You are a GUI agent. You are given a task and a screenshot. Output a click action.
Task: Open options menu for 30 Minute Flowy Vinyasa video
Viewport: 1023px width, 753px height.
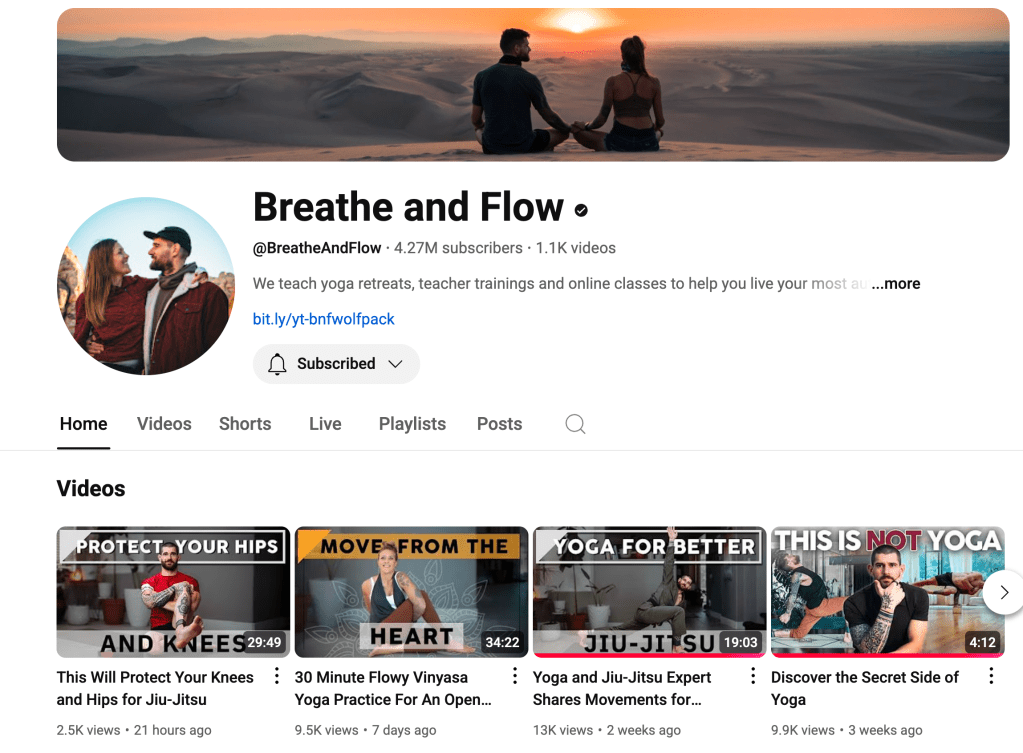point(515,677)
